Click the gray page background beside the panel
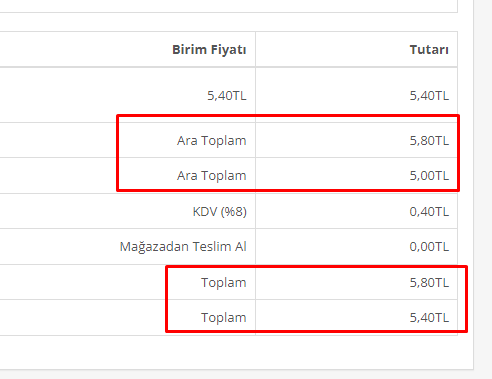Viewport: 492px width, 379px height. pyautogui.click(x=483, y=189)
